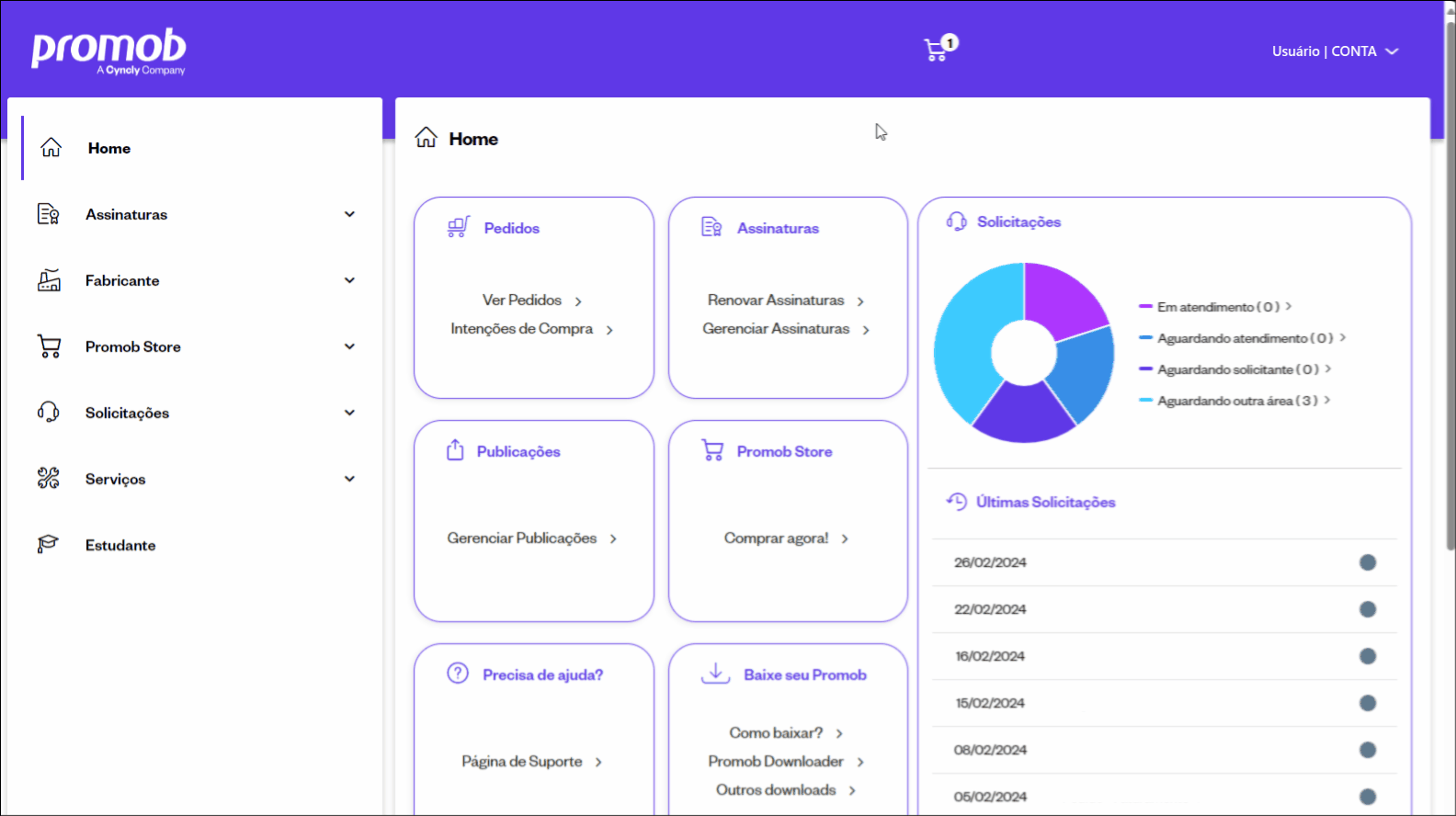Select Assinaturas in the sidebar menu
Viewport: 1456px width, 816px height.
(x=127, y=214)
